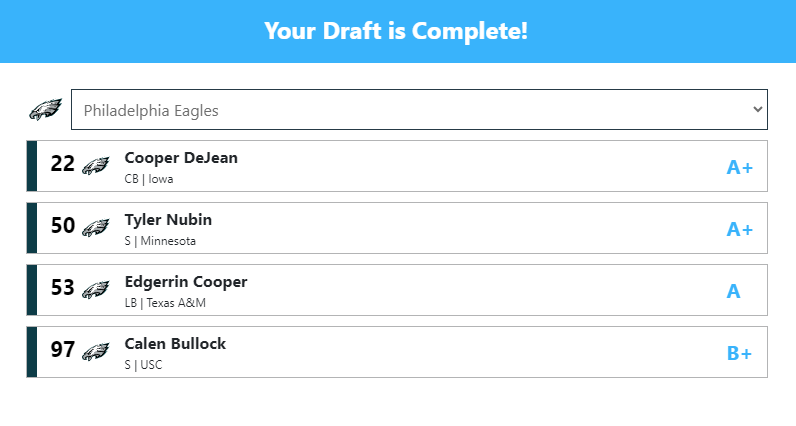Click the Eagles logo beside the team dropdown

45,110
